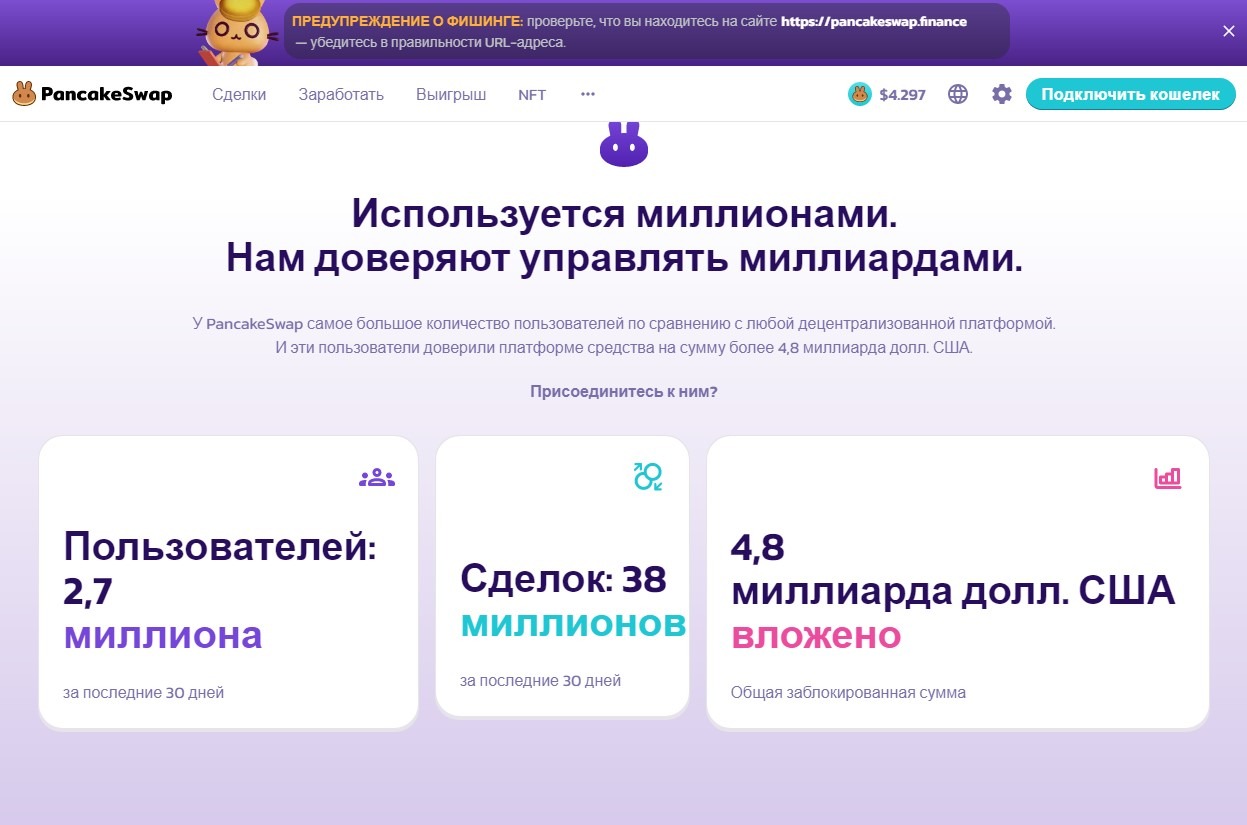
Task: Click the Используется миллионами heading
Action: (x=624, y=214)
